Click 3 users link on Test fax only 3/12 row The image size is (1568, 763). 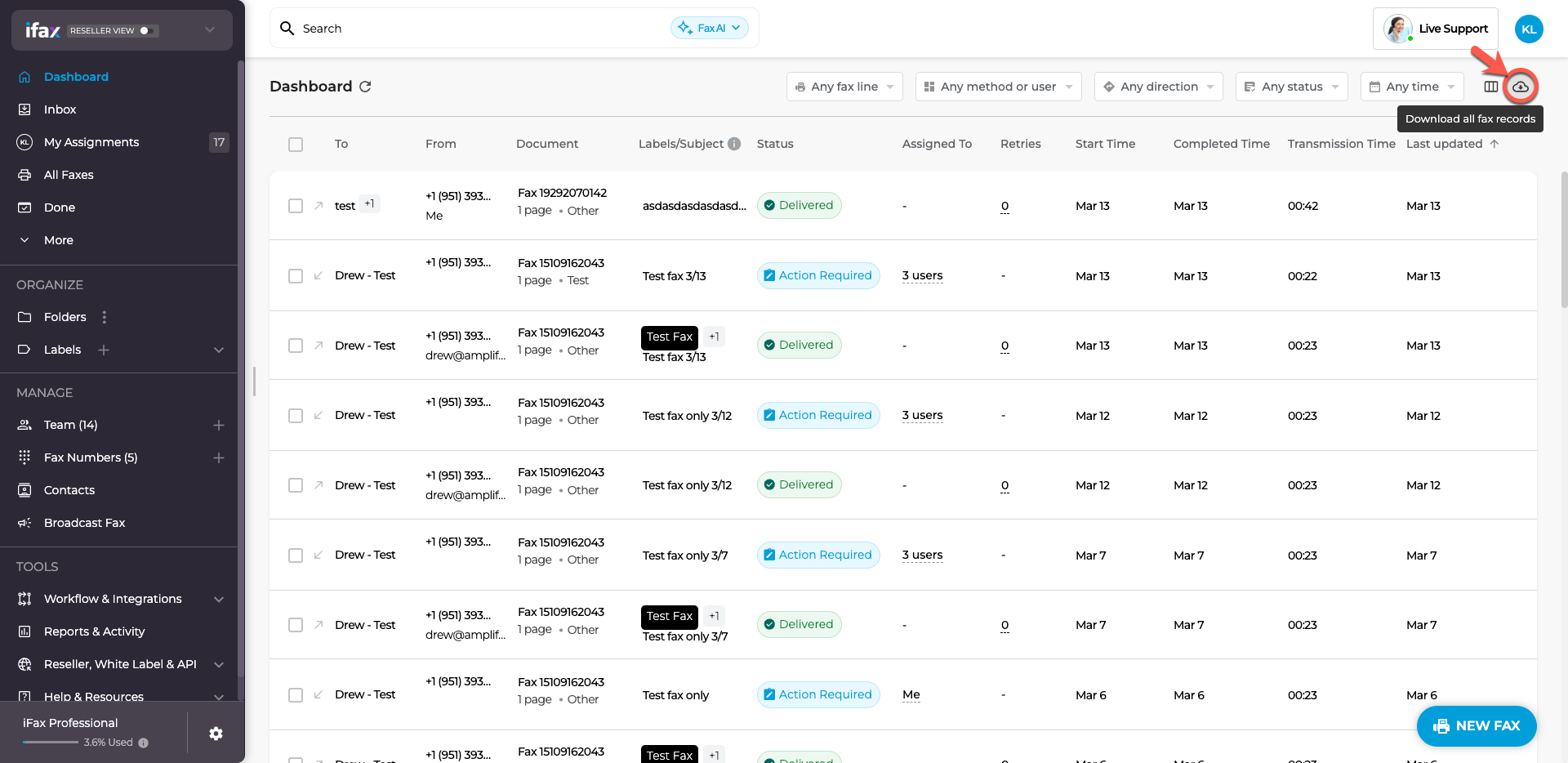coord(922,415)
